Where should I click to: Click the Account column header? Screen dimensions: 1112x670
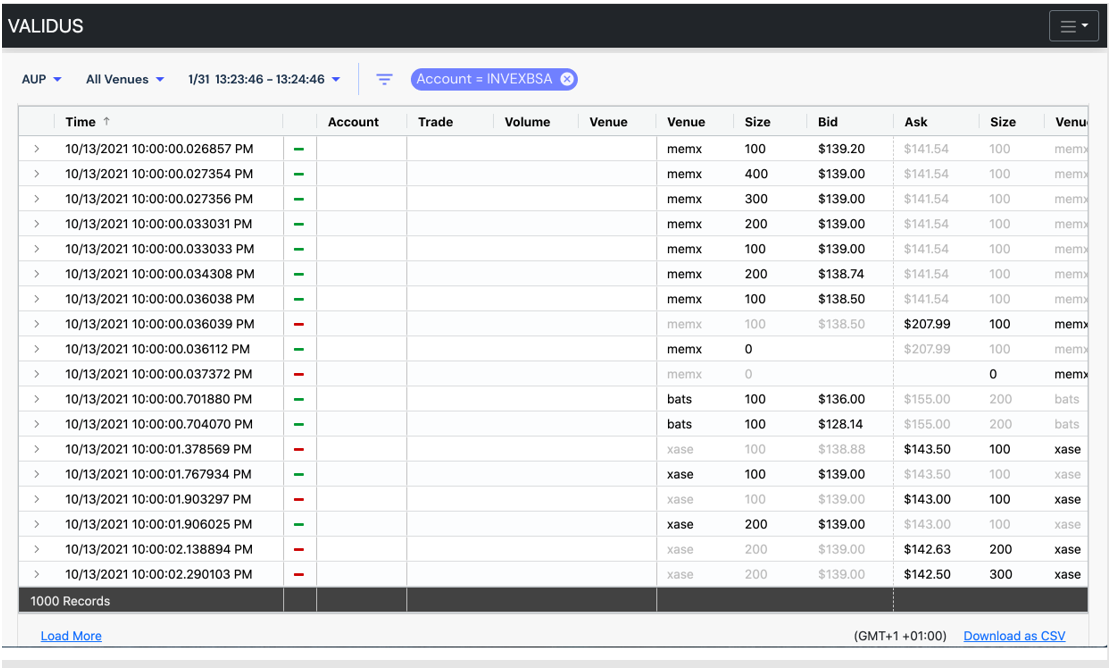(353, 122)
